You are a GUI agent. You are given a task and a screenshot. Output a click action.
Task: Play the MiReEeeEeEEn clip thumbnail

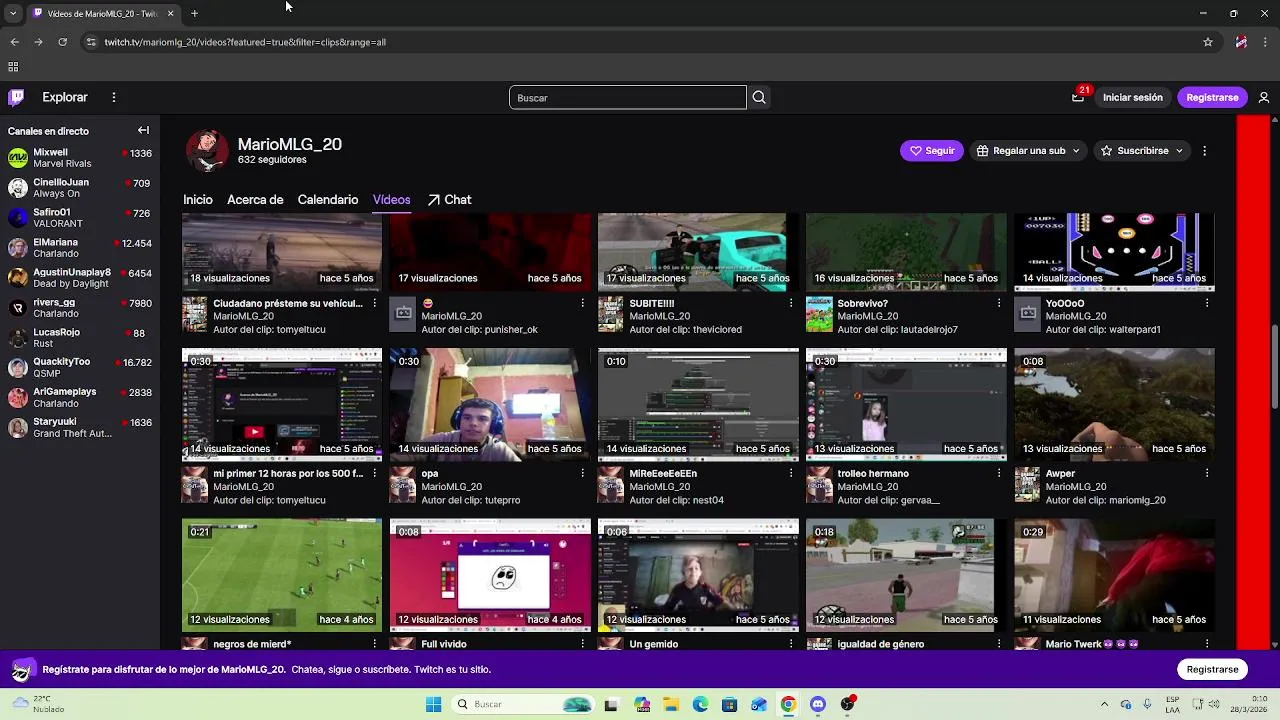click(698, 404)
